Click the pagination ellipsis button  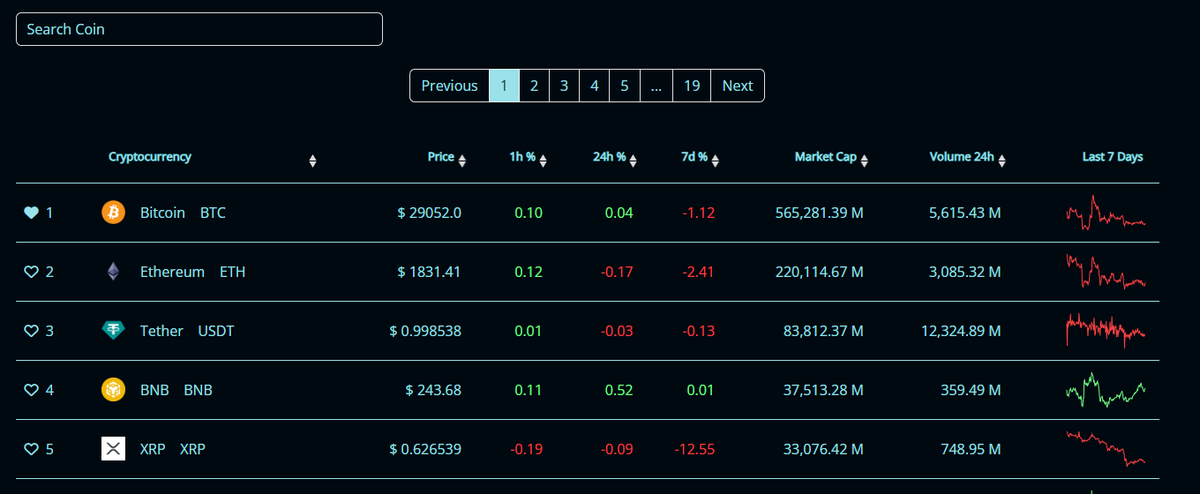coord(655,86)
